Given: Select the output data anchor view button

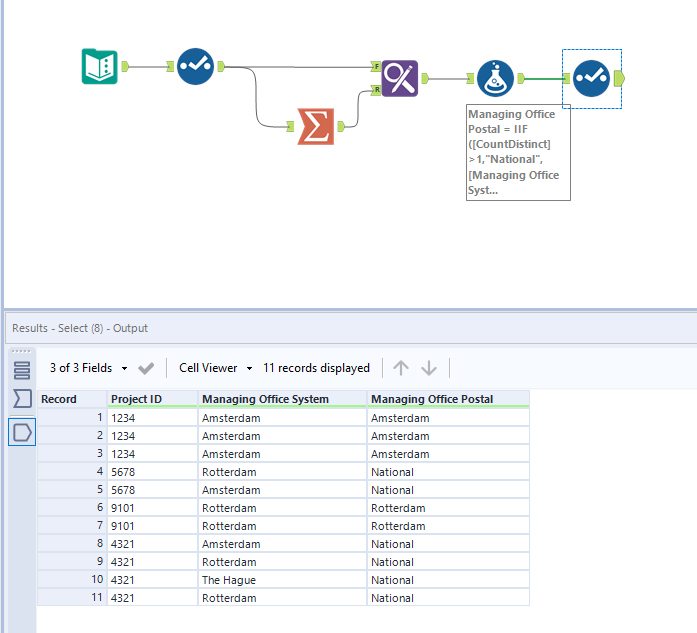Looking at the screenshot, I should (22, 432).
